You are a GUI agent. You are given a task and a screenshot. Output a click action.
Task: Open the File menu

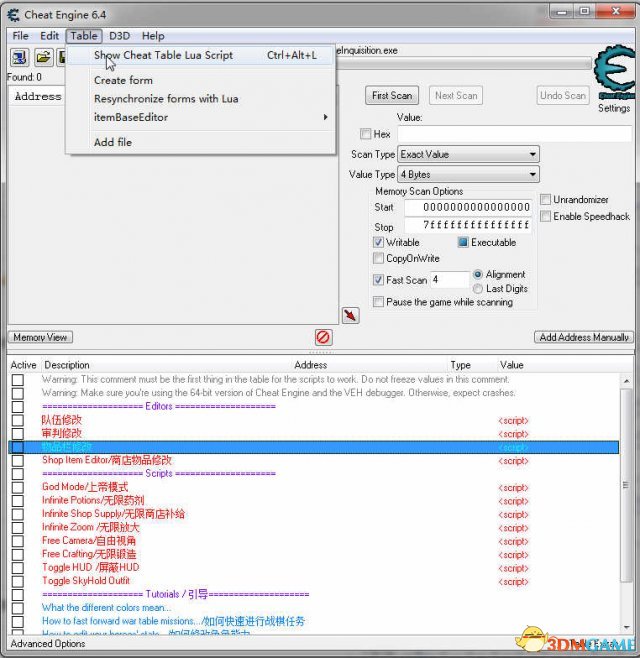(20, 36)
